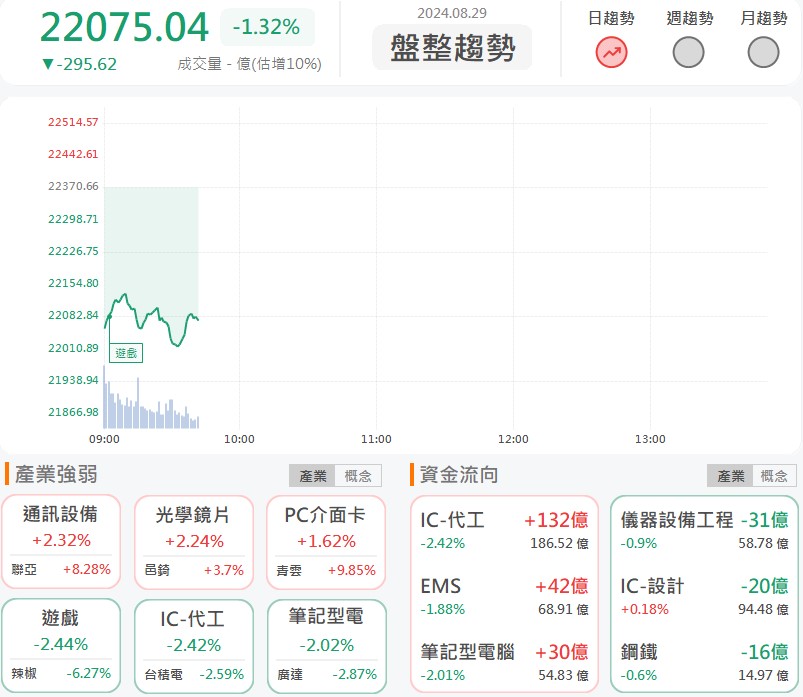The width and height of the screenshot is (803, 697).
Task: Click the gray monthly trend indicator circle
Action: tap(763, 52)
